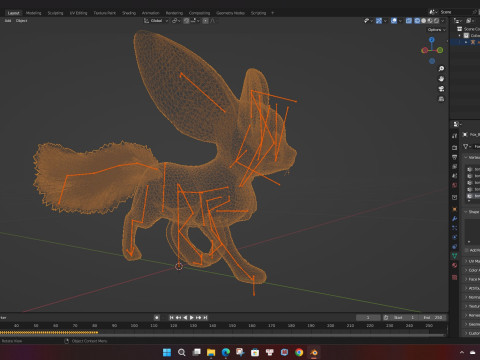
Task: Add a new workspace with plus button
Action: click(273, 13)
